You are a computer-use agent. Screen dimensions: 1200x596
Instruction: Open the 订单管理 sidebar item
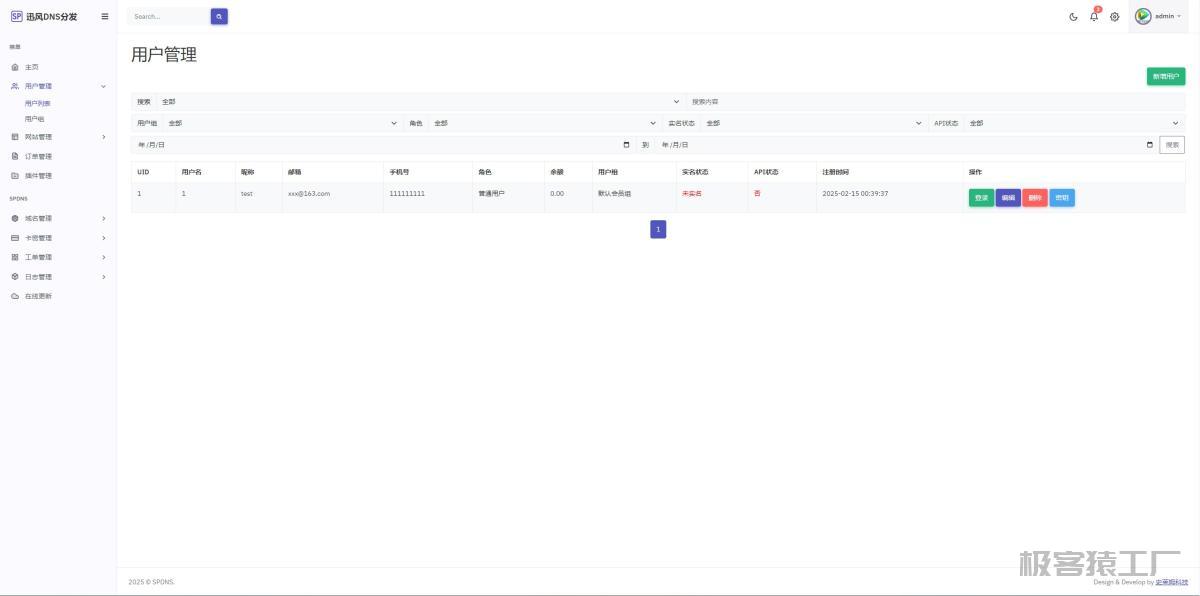pos(38,156)
